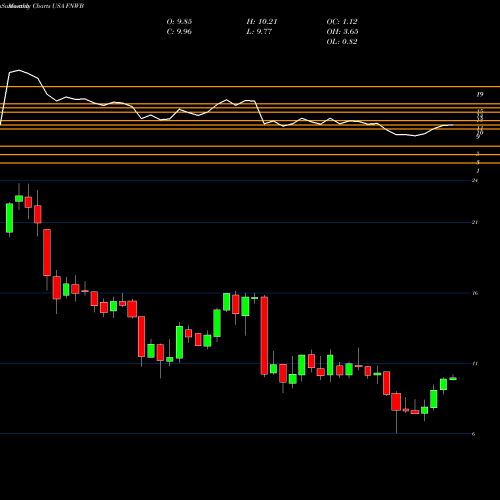Screen dimensions: 500x500
Task: Select the open value 'O: 9.85'
Action: coord(179,22)
